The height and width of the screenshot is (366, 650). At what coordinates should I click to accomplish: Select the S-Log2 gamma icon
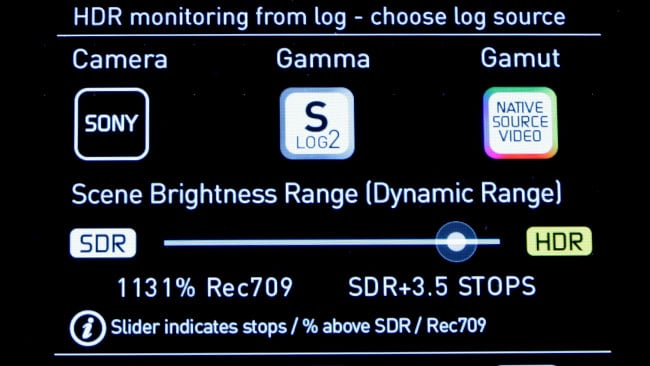point(317,123)
